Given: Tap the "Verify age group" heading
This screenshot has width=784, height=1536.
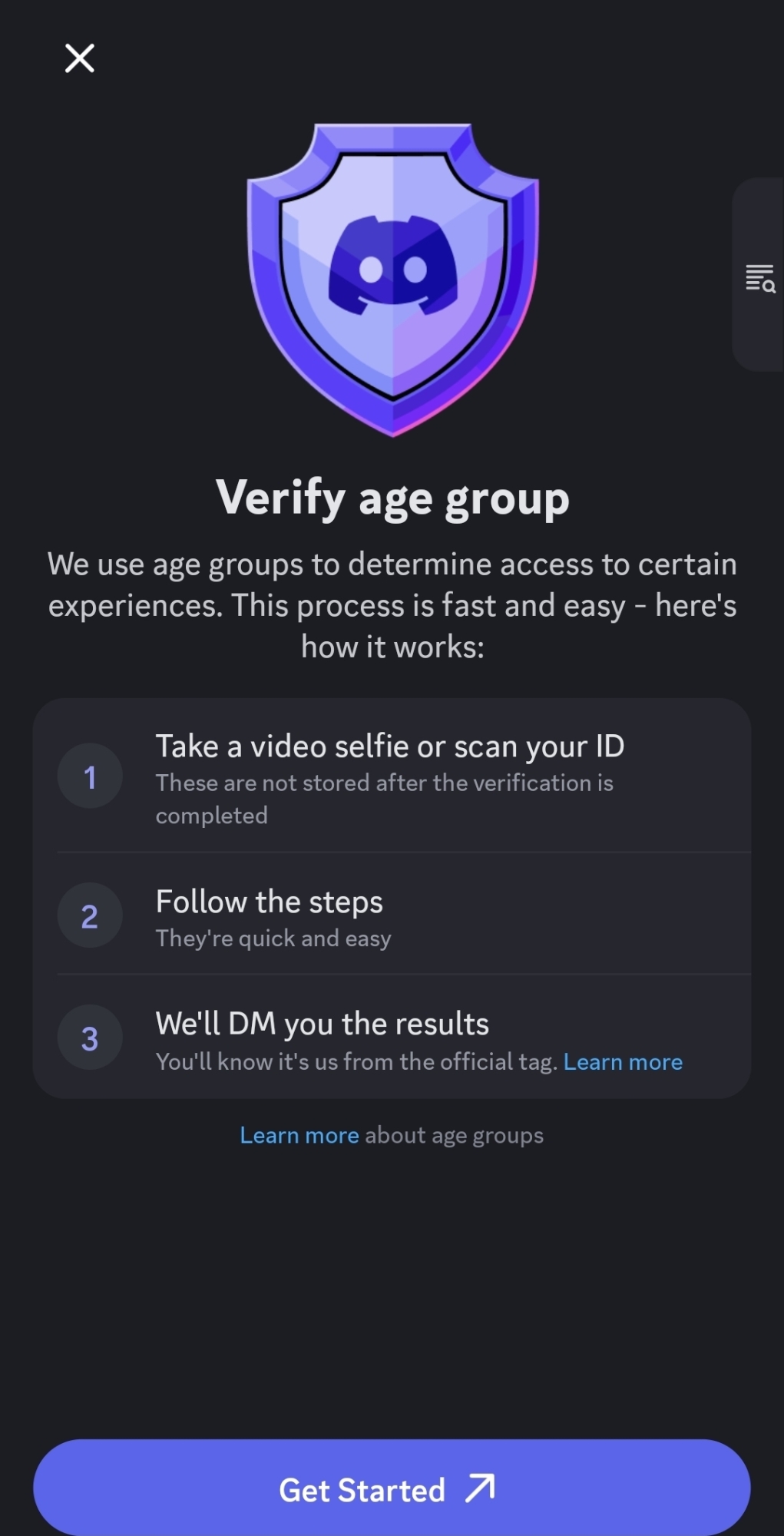Looking at the screenshot, I should (392, 498).
